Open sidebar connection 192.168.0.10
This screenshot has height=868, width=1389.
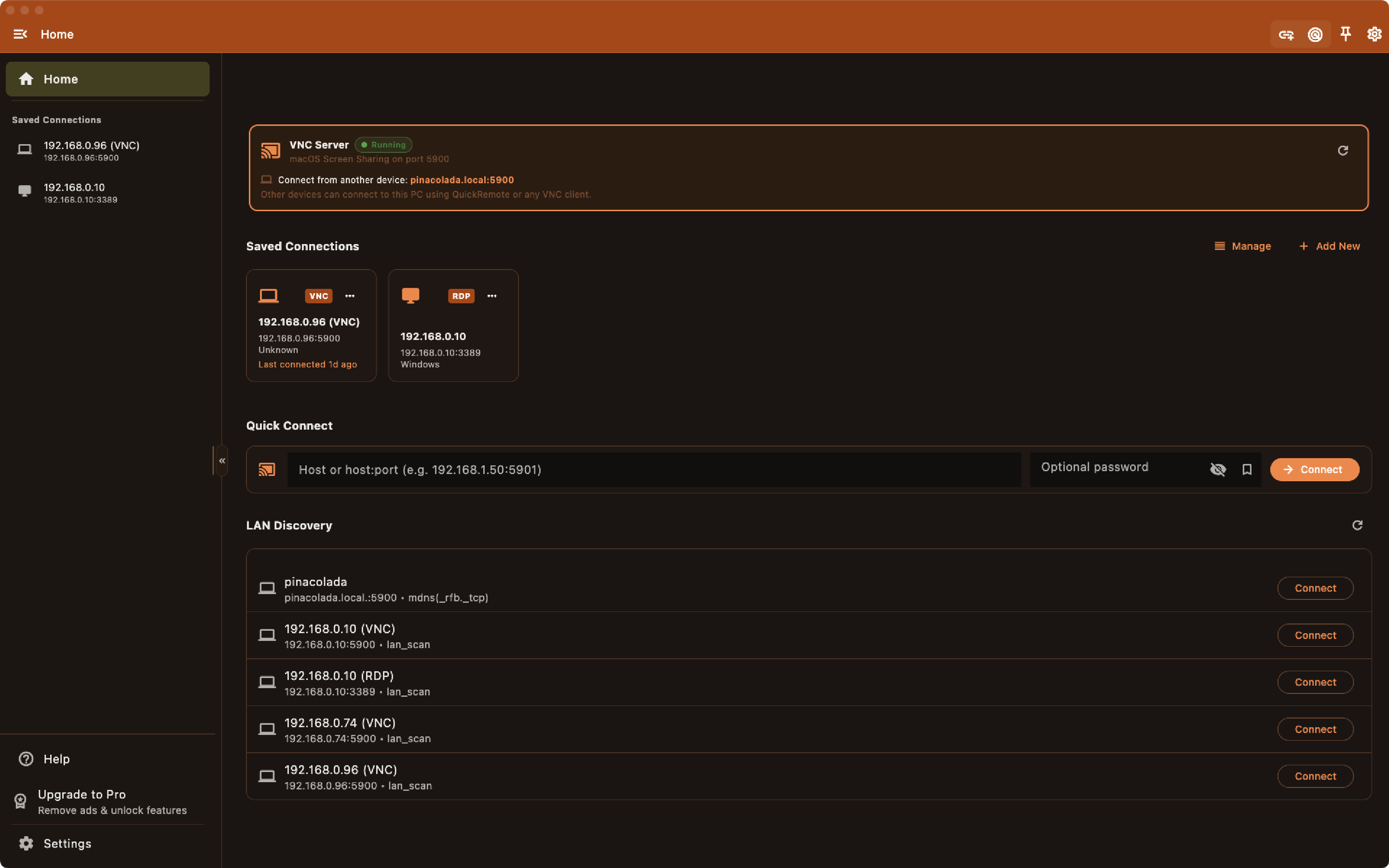pyautogui.click(x=108, y=192)
